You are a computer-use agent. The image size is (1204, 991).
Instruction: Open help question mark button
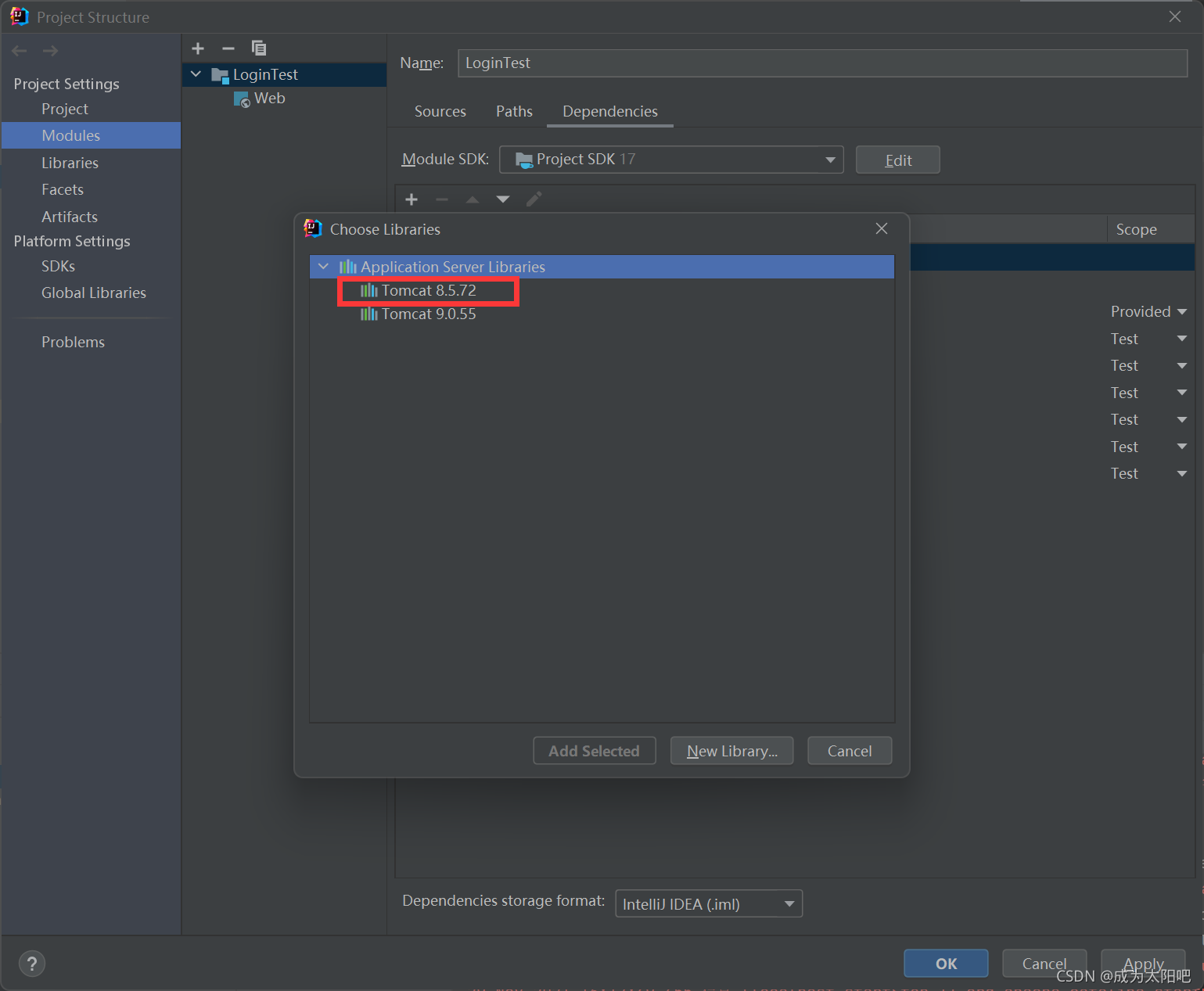pos(32,964)
